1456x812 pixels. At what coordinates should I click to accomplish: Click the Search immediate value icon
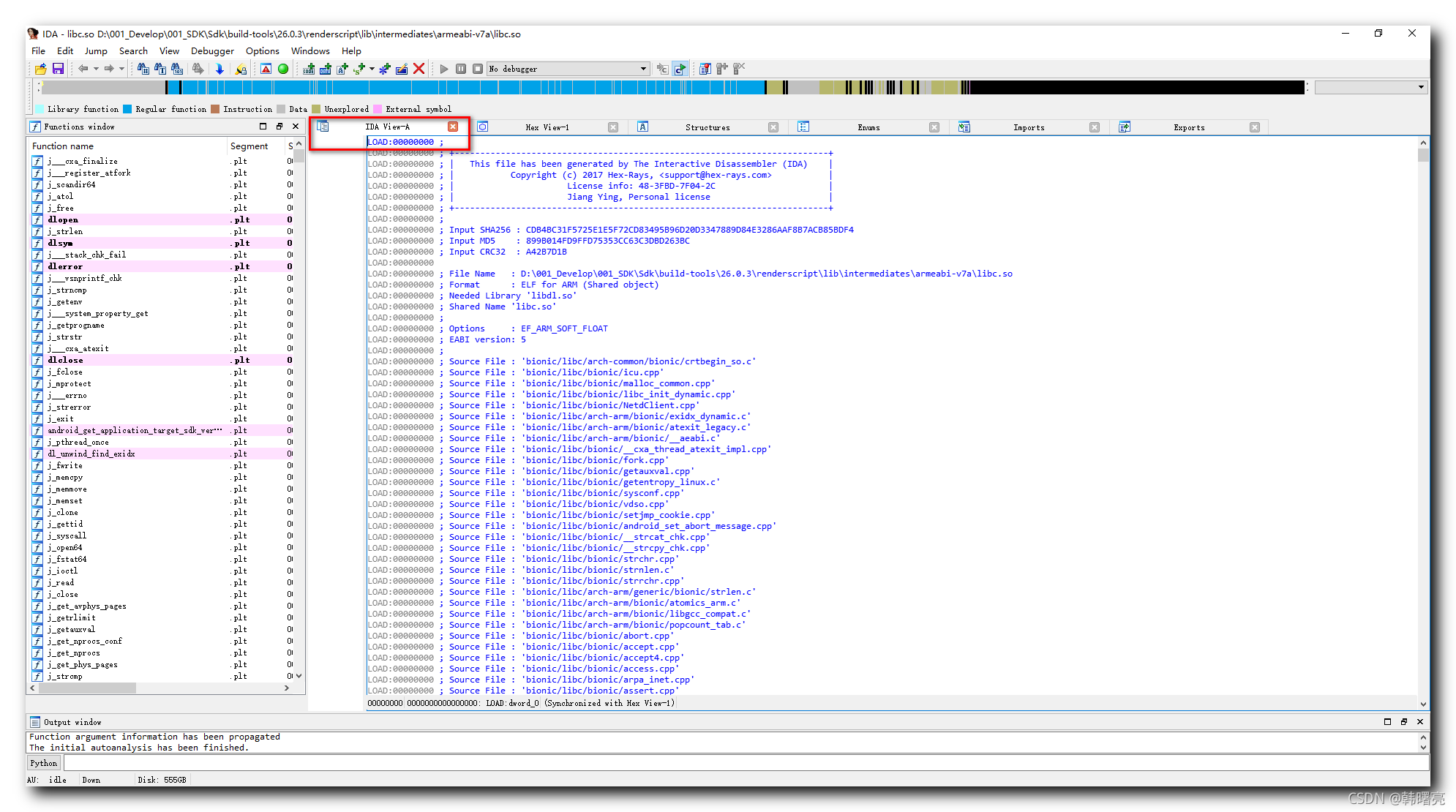[x=178, y=68]
